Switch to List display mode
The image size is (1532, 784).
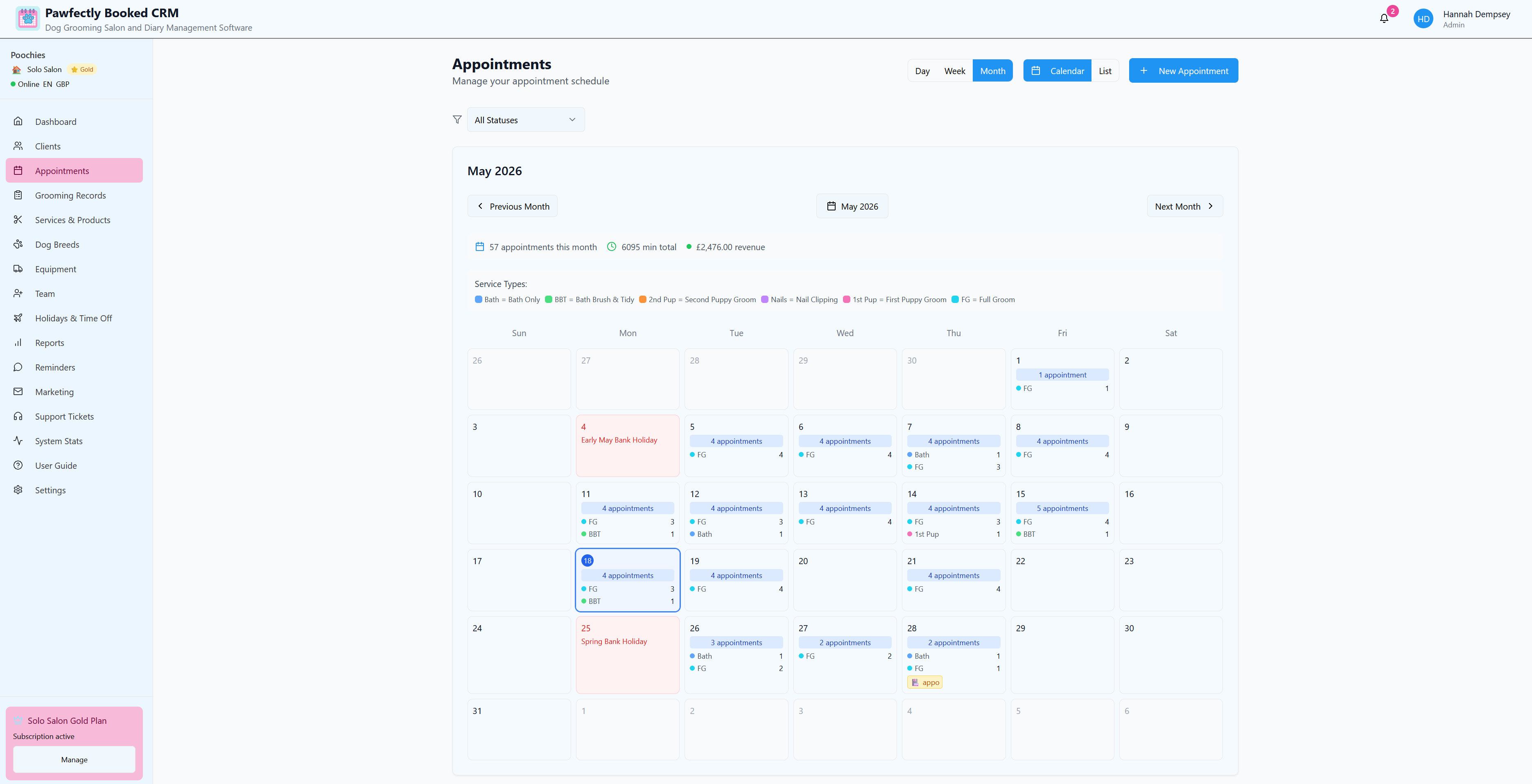1105,71
